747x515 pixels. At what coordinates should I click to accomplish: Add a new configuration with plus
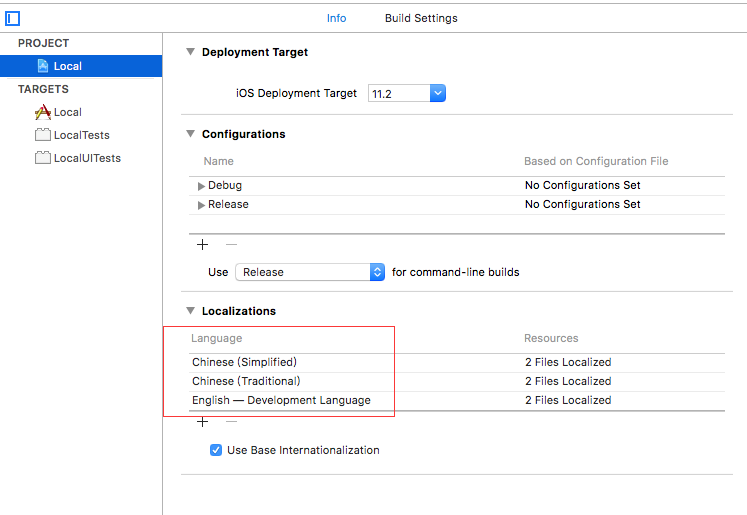[202, 244]
